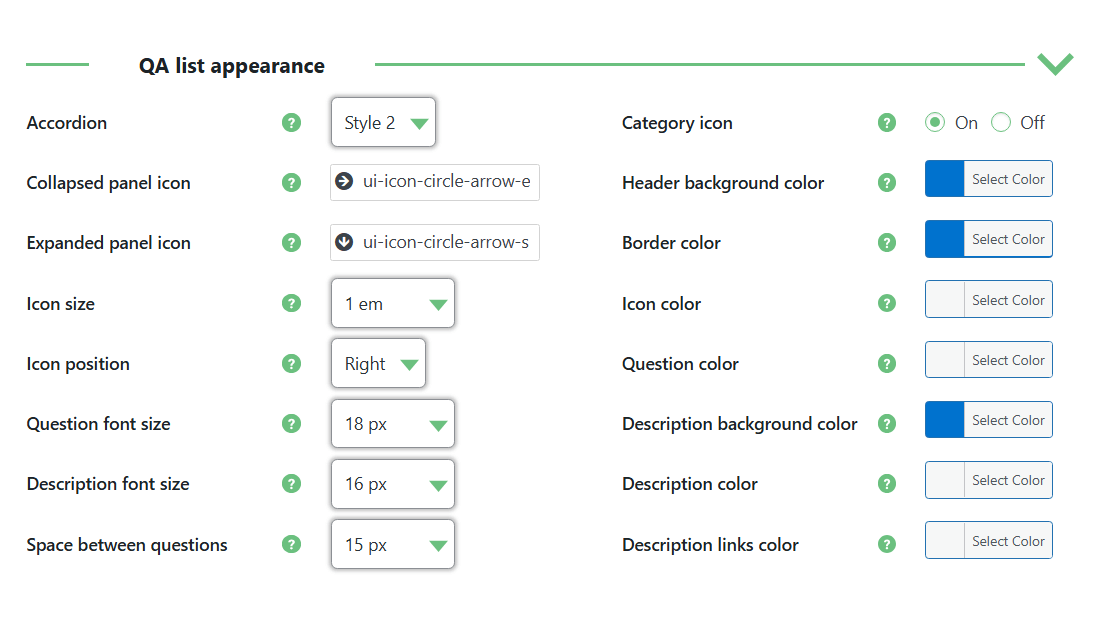Click help icon for Icon size
The height and width of the screenshot is (630, 1100).
pos(291,303)
